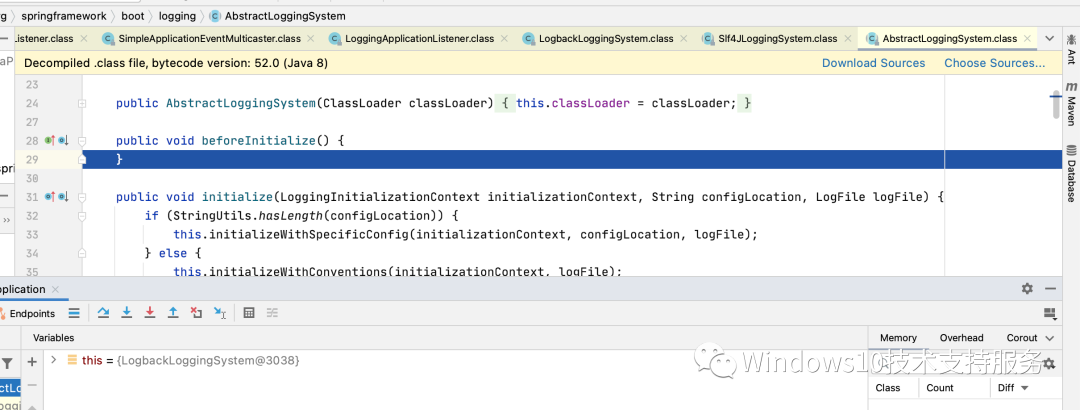
Task: Click the overridden-method gutter icon on line 28
Action: pos(63,141)
